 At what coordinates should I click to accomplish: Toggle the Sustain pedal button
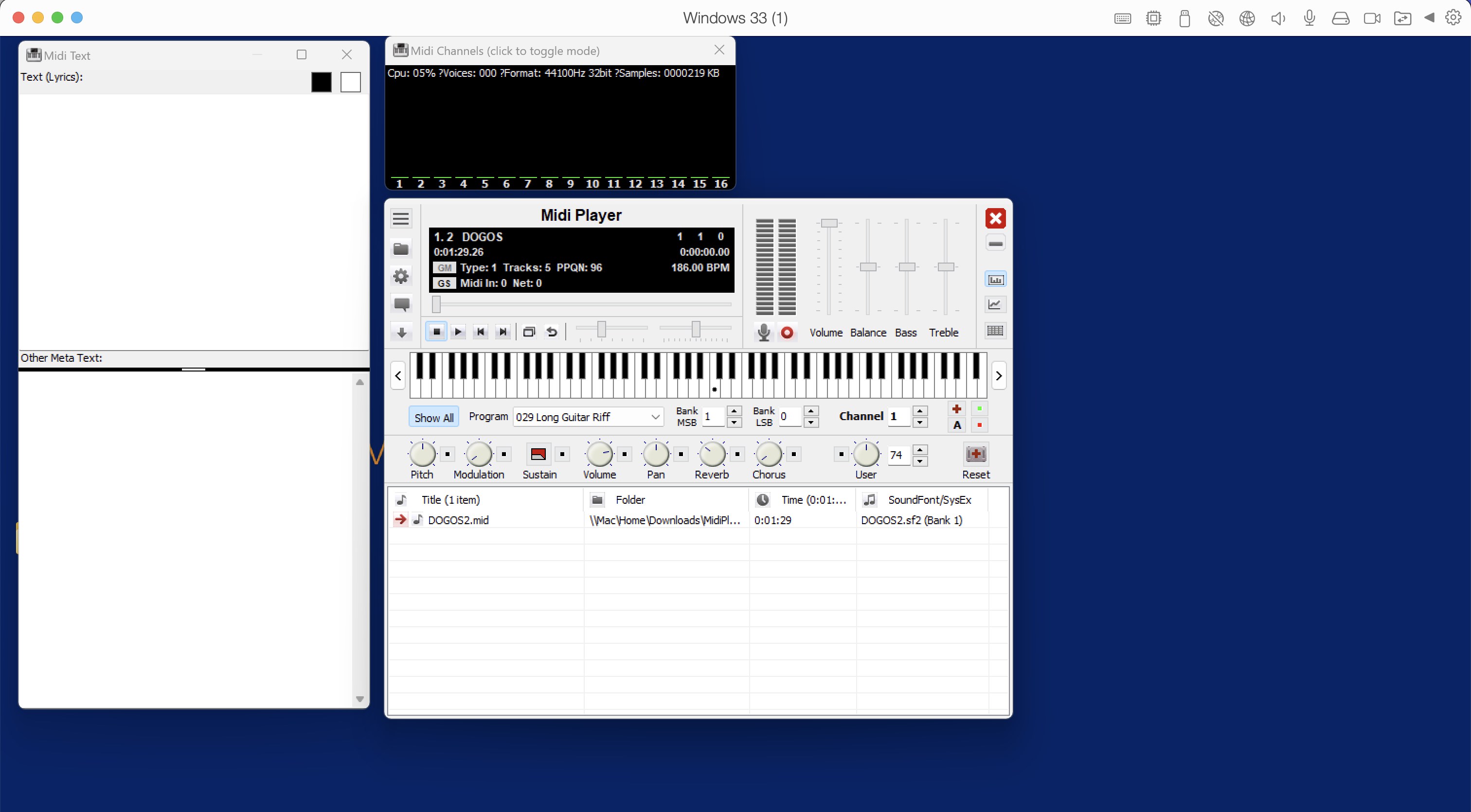pos(538,454)
